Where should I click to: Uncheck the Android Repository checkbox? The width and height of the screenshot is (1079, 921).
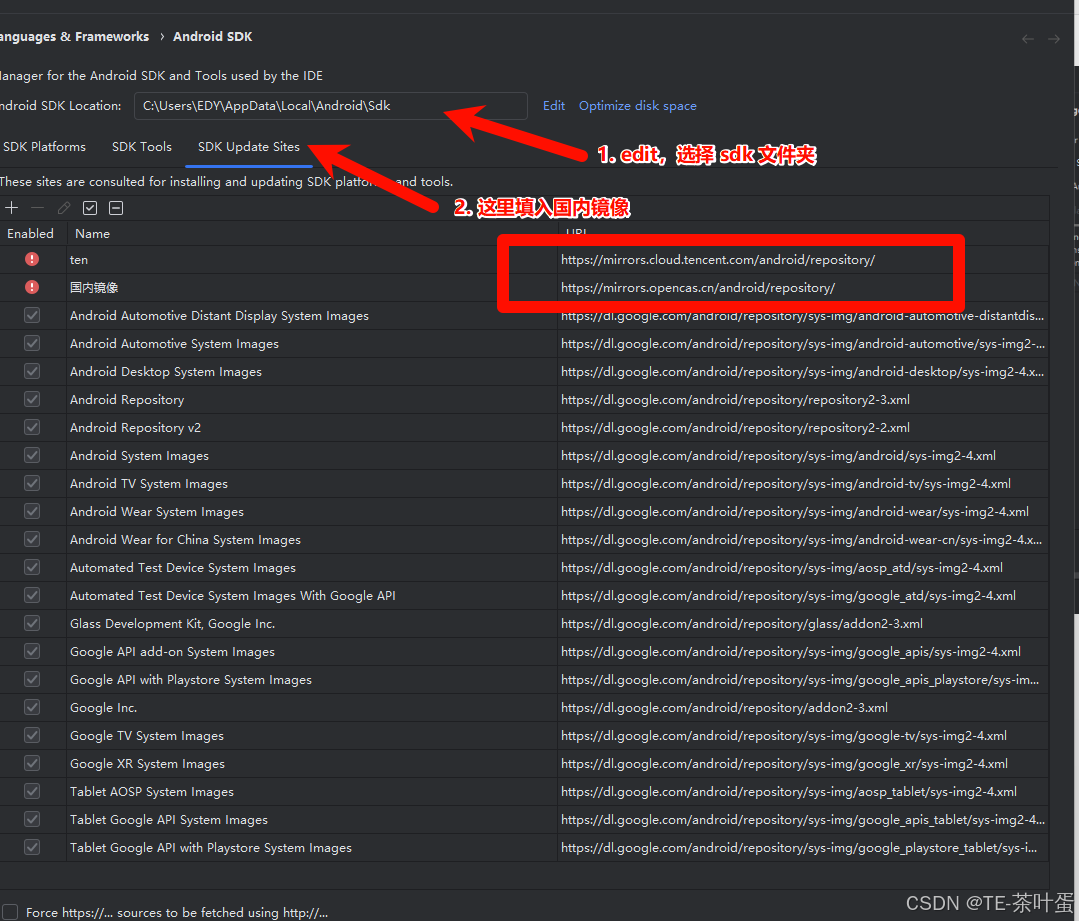tap(32, 399)
